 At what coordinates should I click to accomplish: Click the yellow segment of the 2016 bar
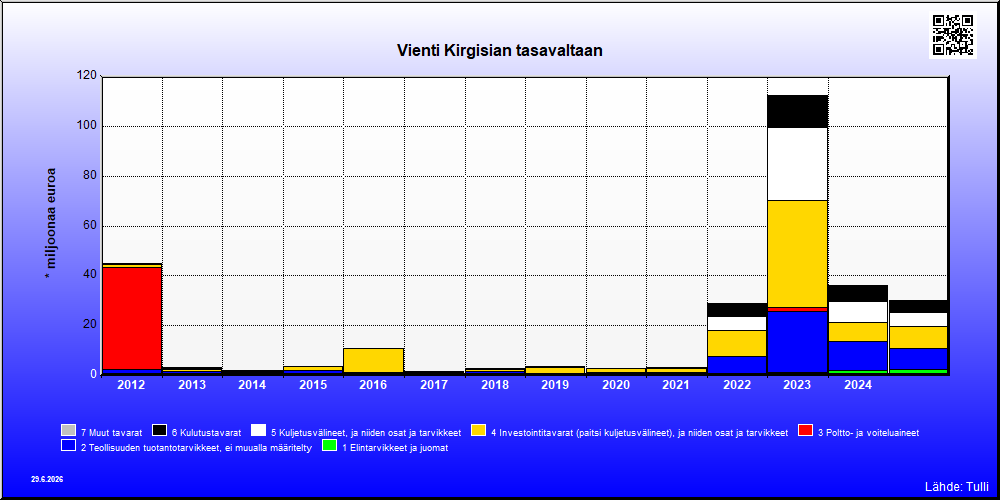pos(374,360)
